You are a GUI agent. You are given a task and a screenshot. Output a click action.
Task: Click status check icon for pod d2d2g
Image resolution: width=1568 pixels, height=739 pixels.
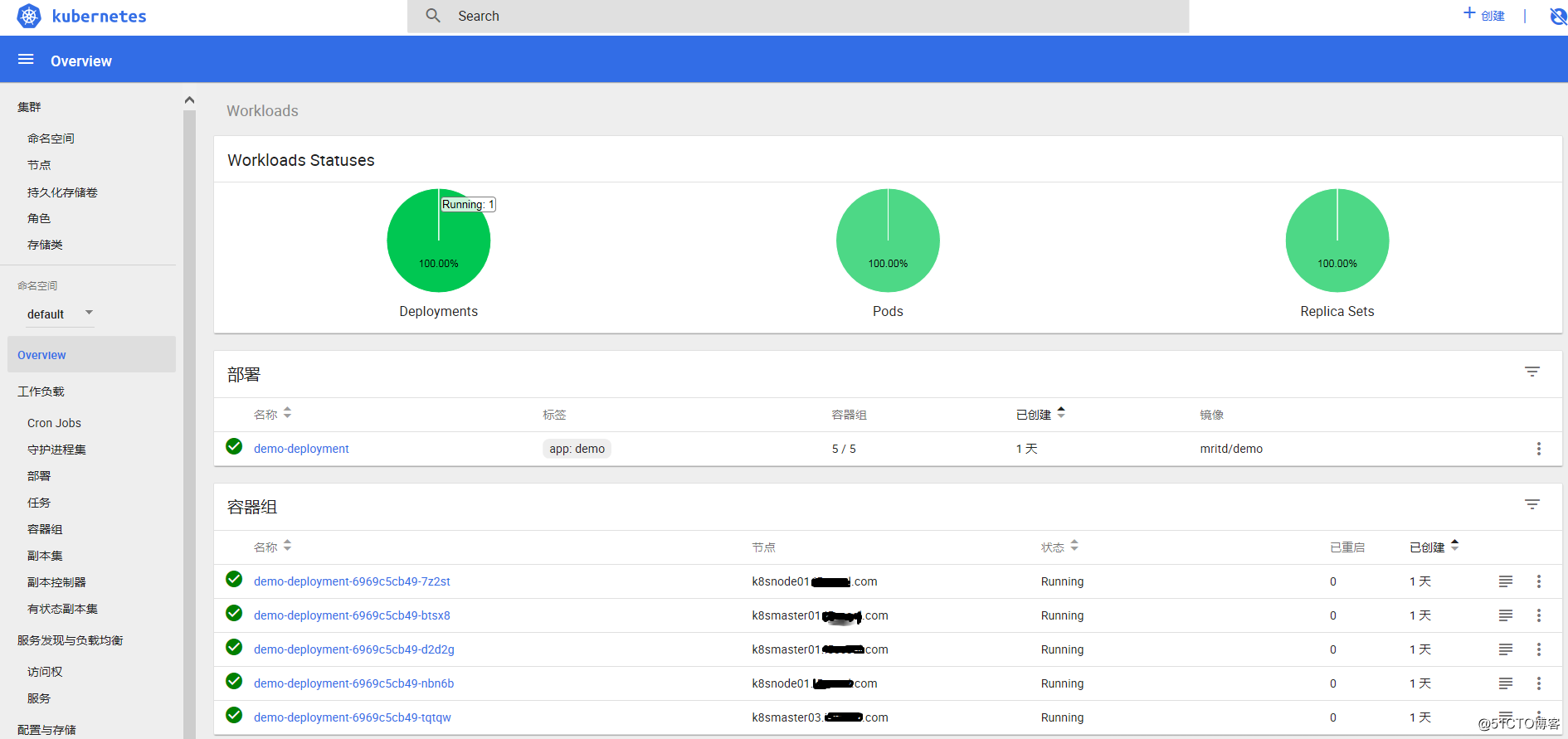pyautogui.click(x=234, y=648)
